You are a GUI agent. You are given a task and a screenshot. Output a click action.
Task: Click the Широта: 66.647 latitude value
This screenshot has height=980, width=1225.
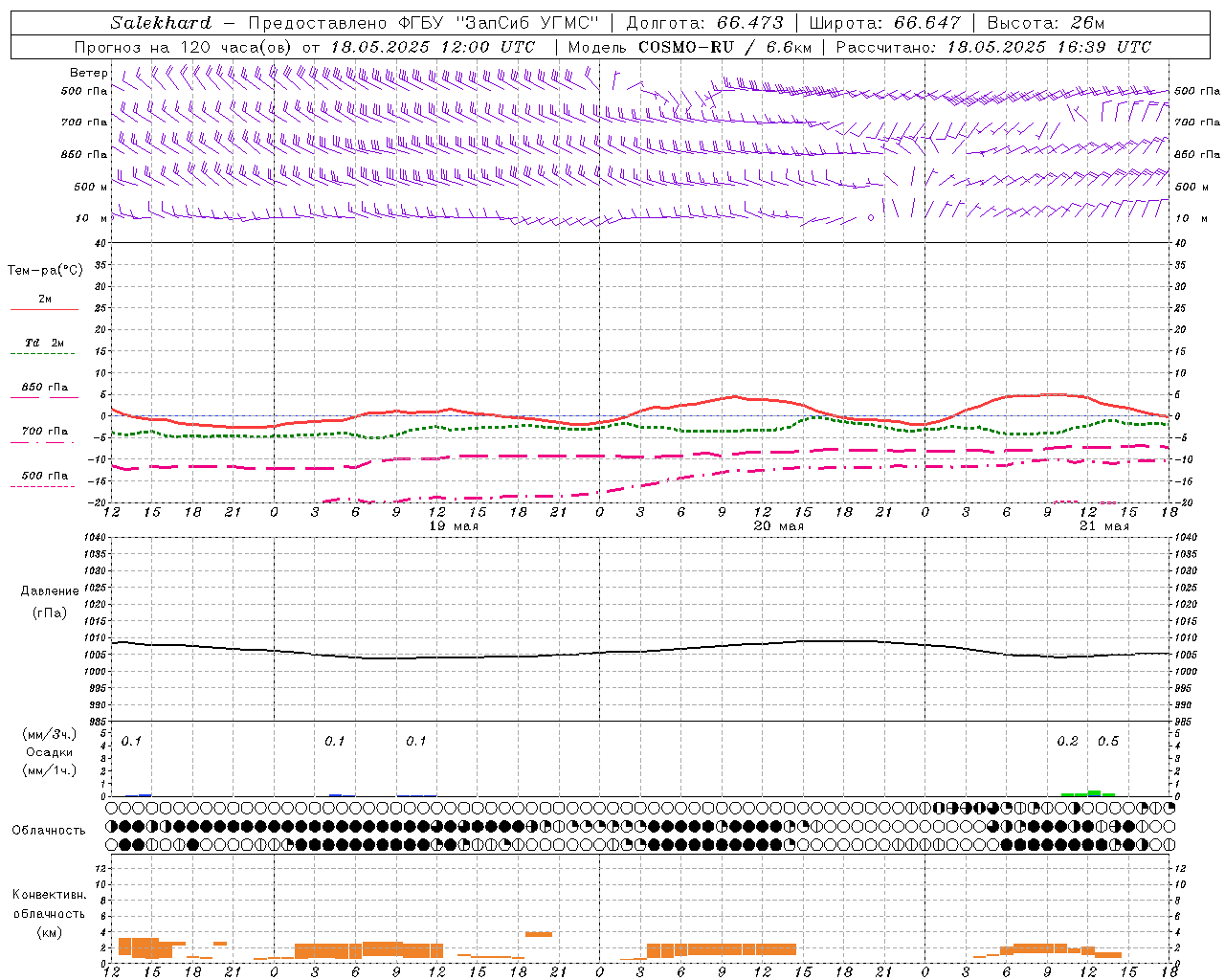(885, 23)
